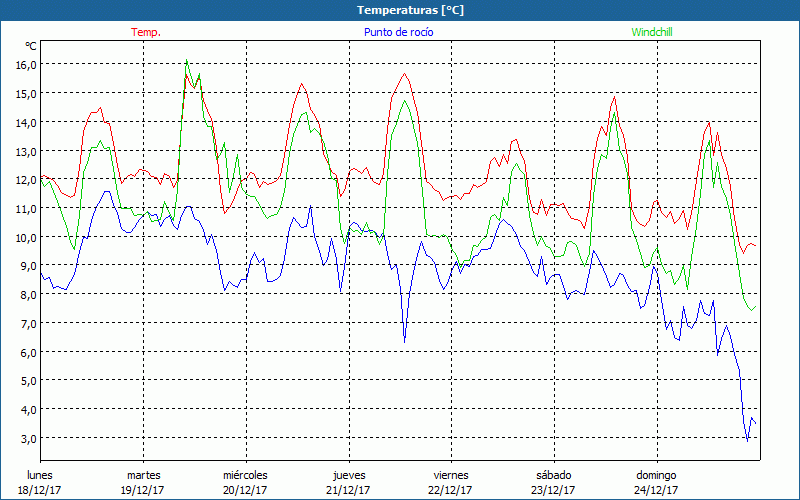Viewport: 800px width, 500px height.
Task: Select the 'domingo' day label
Action: click(x=656, y=475)
